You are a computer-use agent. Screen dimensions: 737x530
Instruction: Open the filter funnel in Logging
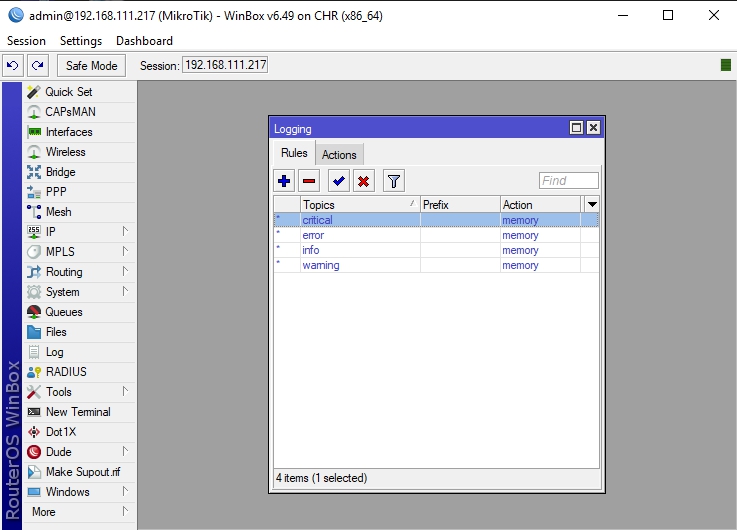pos(394,181)
